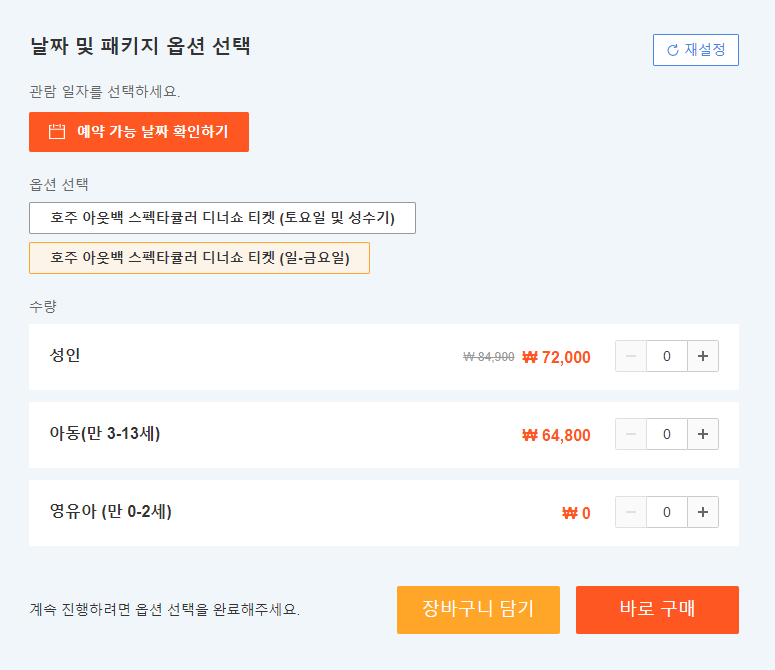Image resolution: width=775 pixels, height=670 pixels.
Task: Select the 토요일 및 성수기 ticket option
Action: pos(222,218)
